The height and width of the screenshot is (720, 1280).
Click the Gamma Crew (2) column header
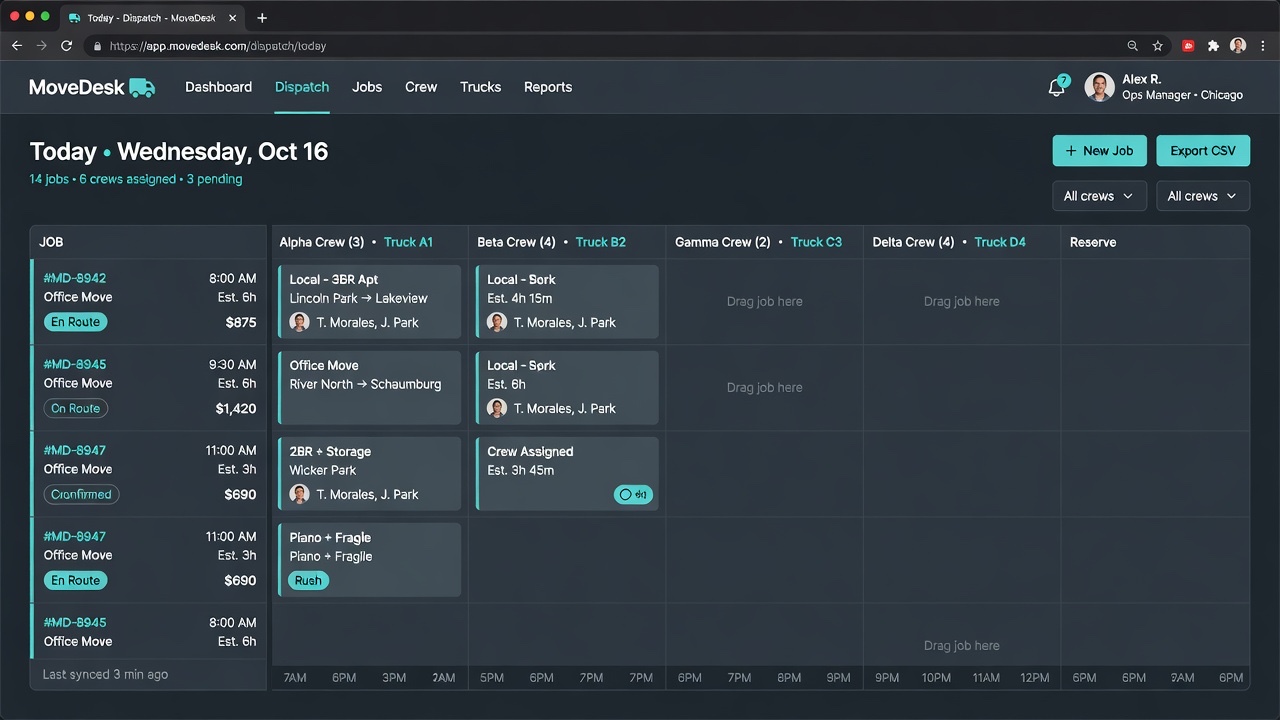(723, 242)
